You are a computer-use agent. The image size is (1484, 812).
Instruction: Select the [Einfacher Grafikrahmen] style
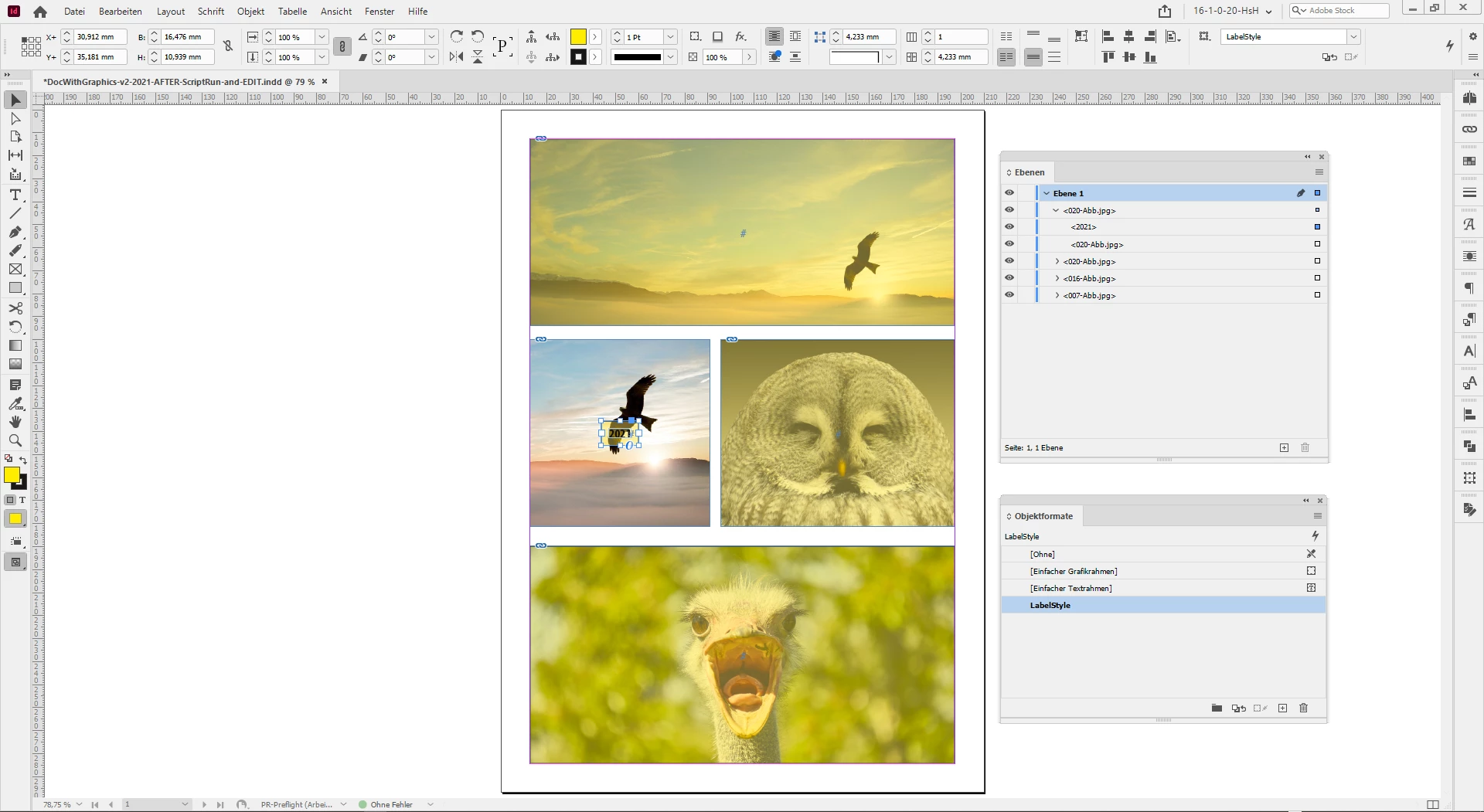pos(1074,571)
